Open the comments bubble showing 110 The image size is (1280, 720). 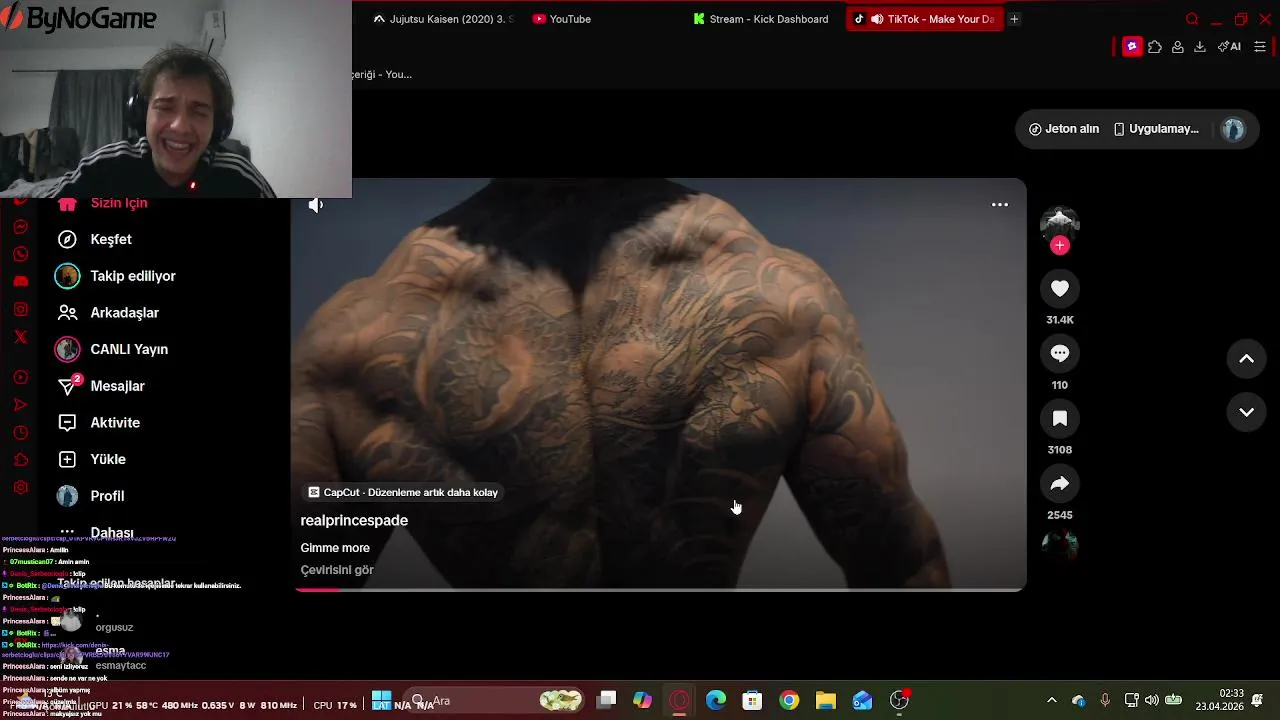pyautogui.click(x=1060, y=353)
